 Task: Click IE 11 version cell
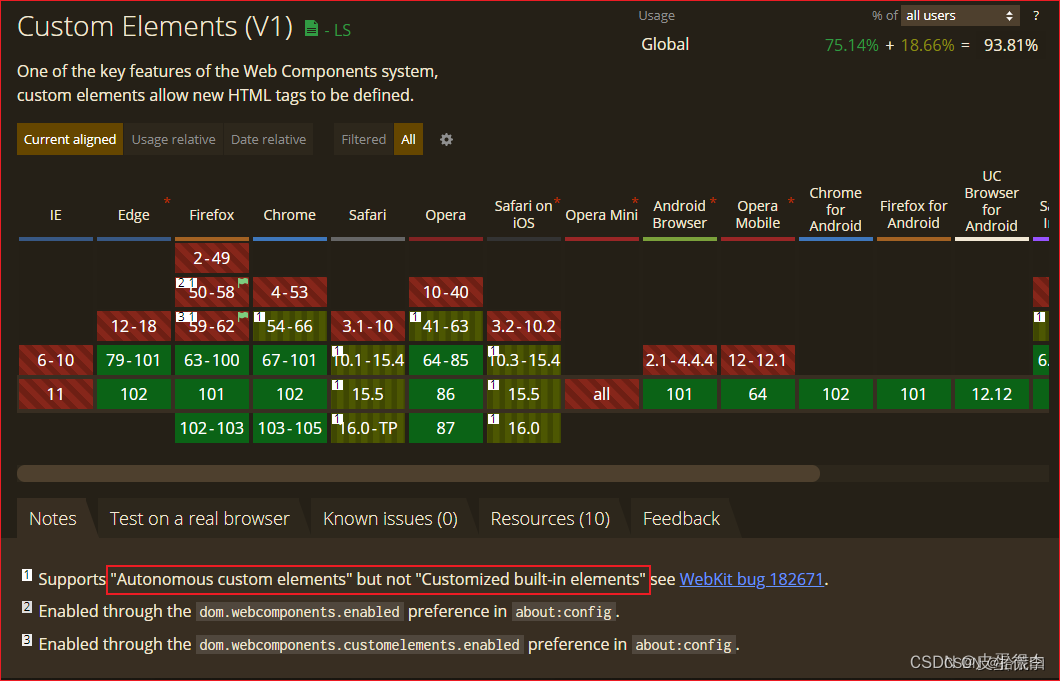pyautogui.click(x=55, y=394)
